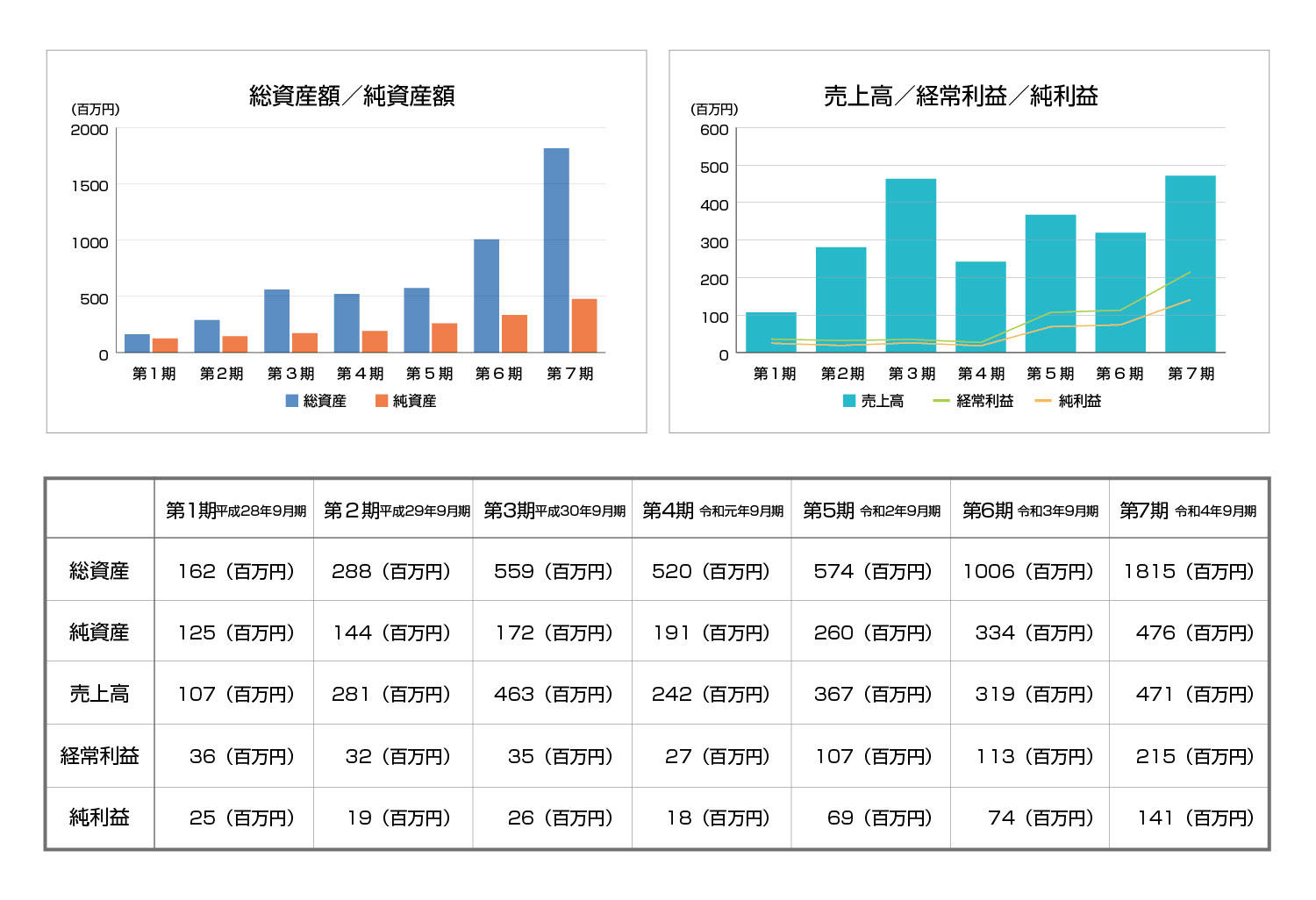This screenshot has height=900, width=1316.
Task: Click the 第1期 平成28年9月期 column header
Action: pyautogui.click(x=235, y=510)
